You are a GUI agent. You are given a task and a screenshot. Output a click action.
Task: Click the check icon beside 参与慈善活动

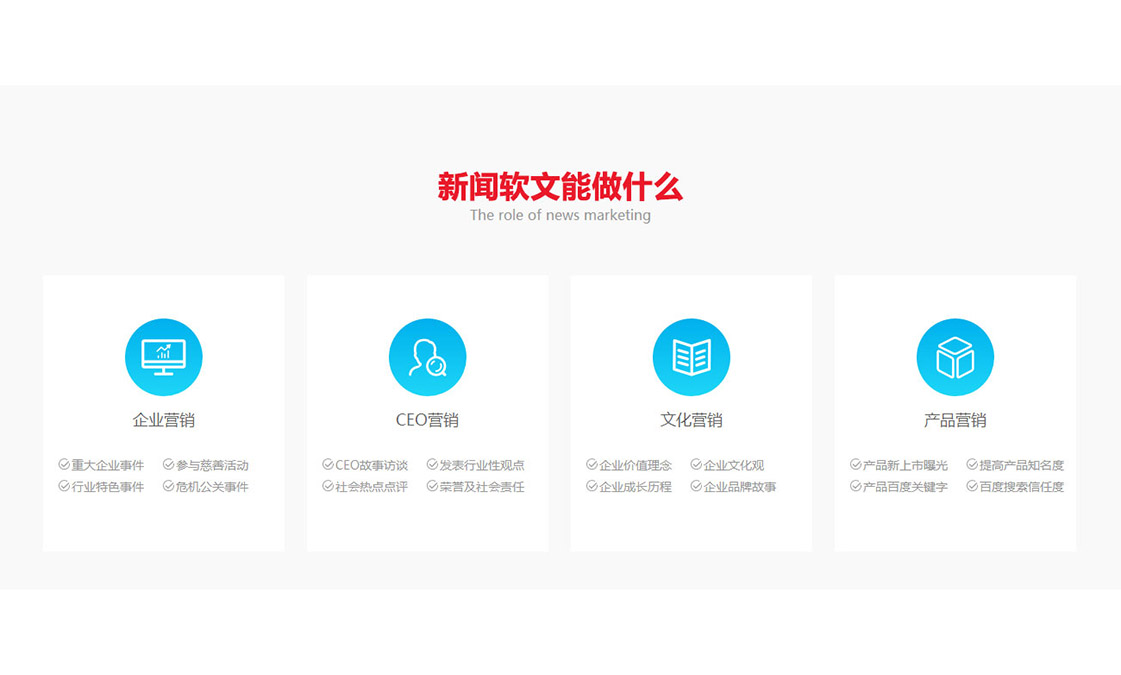point(168,465)
